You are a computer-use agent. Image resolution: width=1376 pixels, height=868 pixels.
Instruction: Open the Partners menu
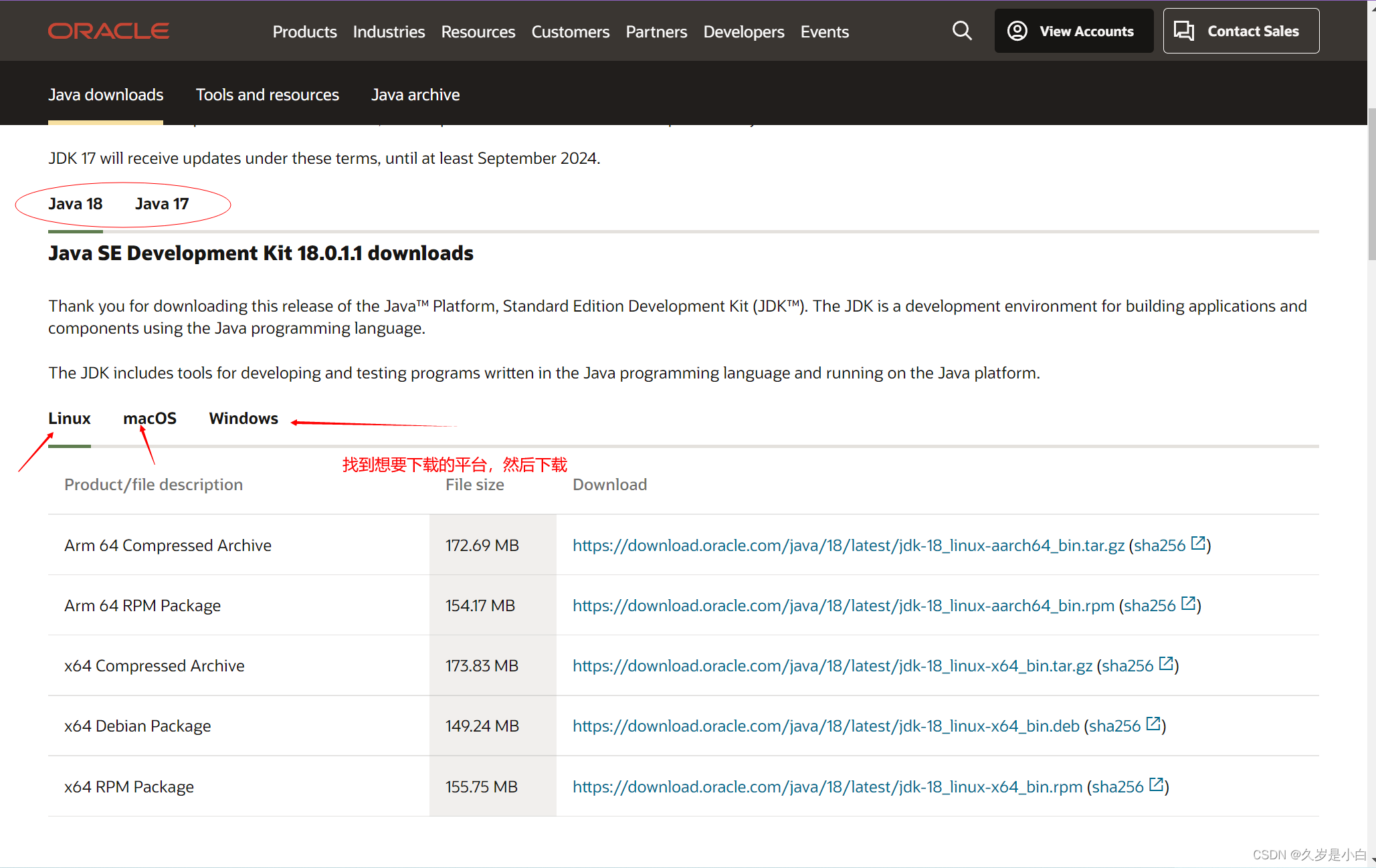pyautogui.click(x=656, y=31)
